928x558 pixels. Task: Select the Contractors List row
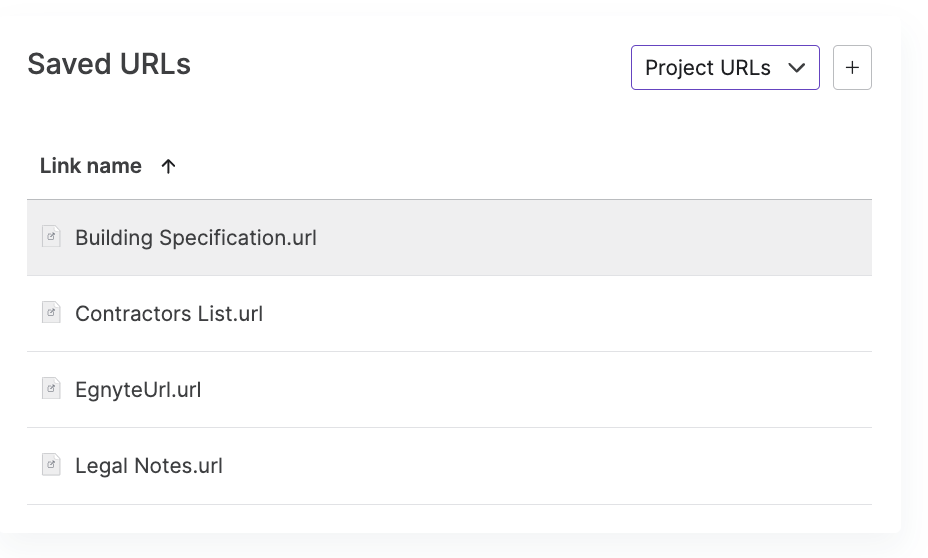click(449, 314)
